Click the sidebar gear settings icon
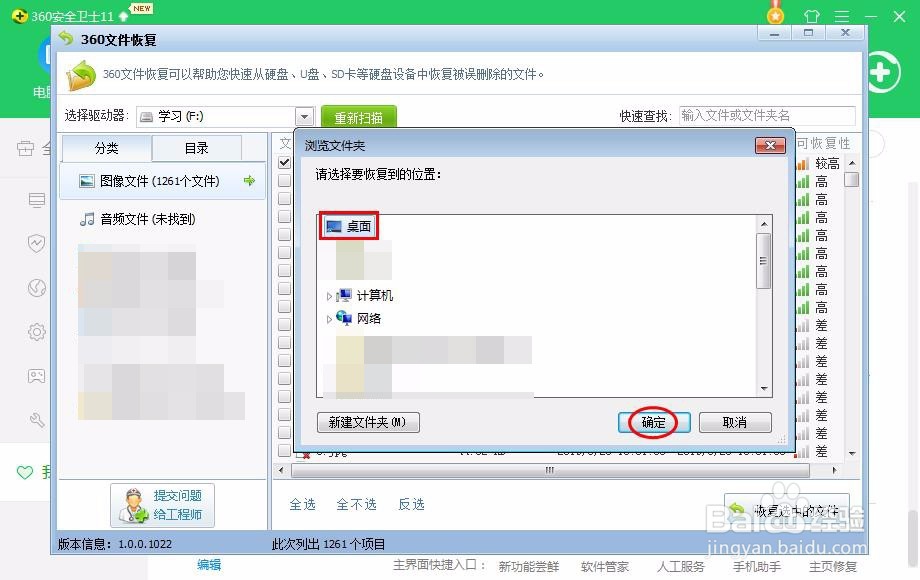 [x=36, y=332]
